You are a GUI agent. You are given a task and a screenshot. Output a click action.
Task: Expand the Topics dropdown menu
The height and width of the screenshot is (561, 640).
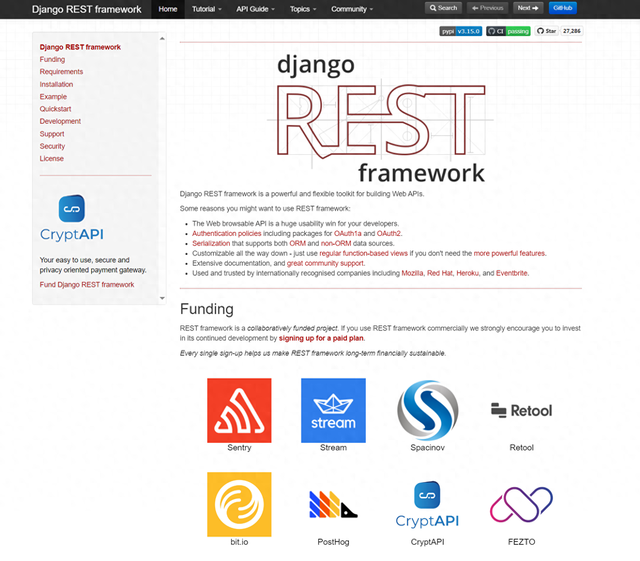(303, 9)
